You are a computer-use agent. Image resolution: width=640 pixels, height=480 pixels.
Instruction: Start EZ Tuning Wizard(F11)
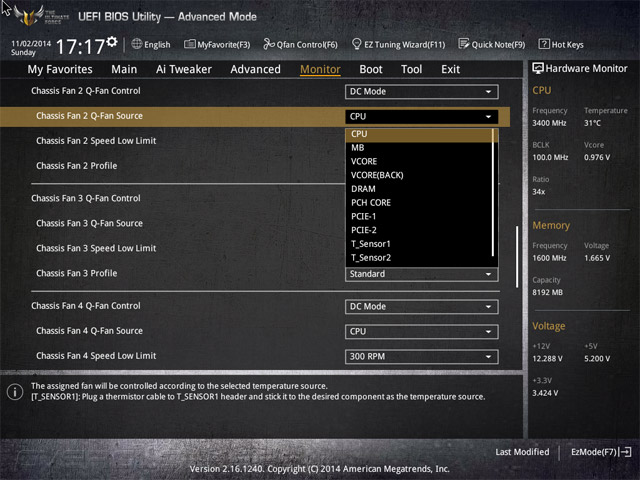pyautogui.click(x=398, y=44)
